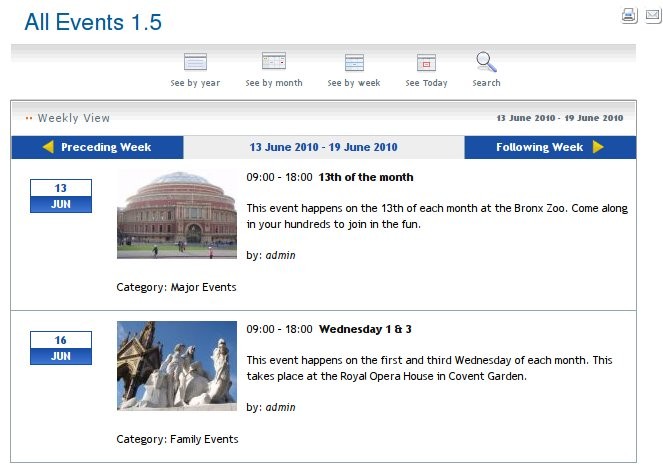Click the See Today icon

point(426,62)
